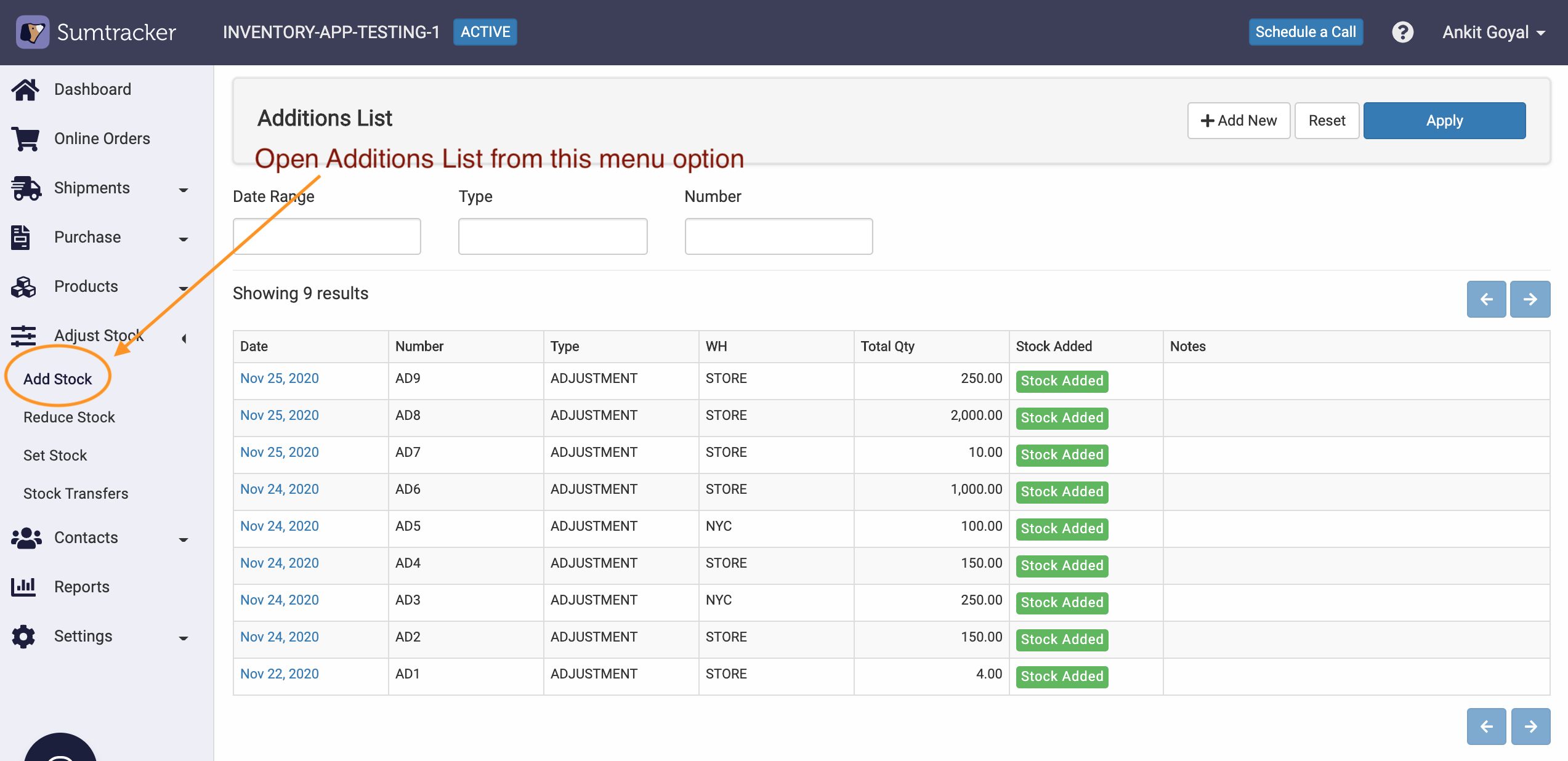
Task: Expand the Contacts menu caret
Action: 184,540
